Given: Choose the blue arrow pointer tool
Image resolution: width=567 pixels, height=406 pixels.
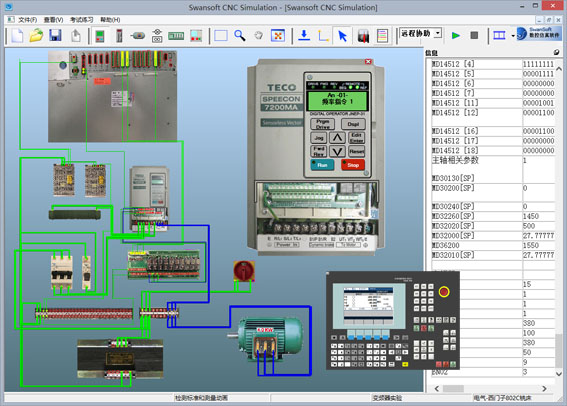Looking at the screenshot, I should [x=342, y=36].
